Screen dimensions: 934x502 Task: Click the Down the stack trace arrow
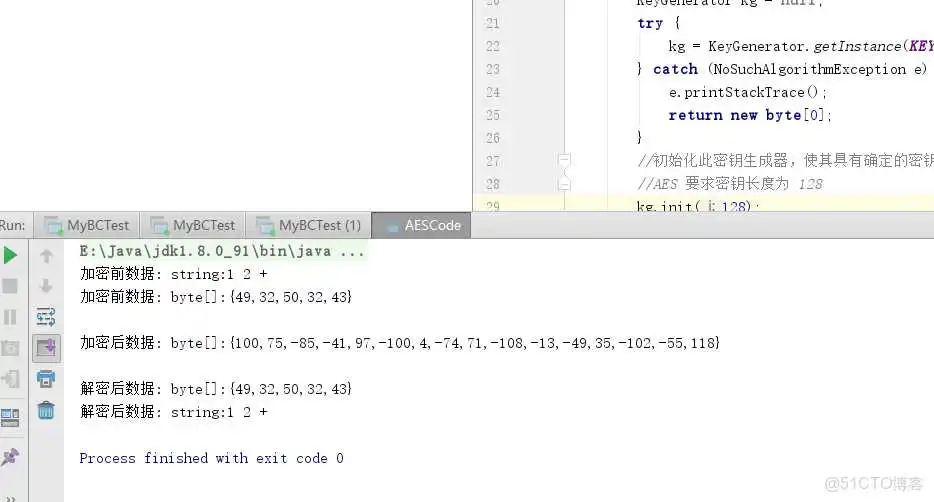point(46,286)
